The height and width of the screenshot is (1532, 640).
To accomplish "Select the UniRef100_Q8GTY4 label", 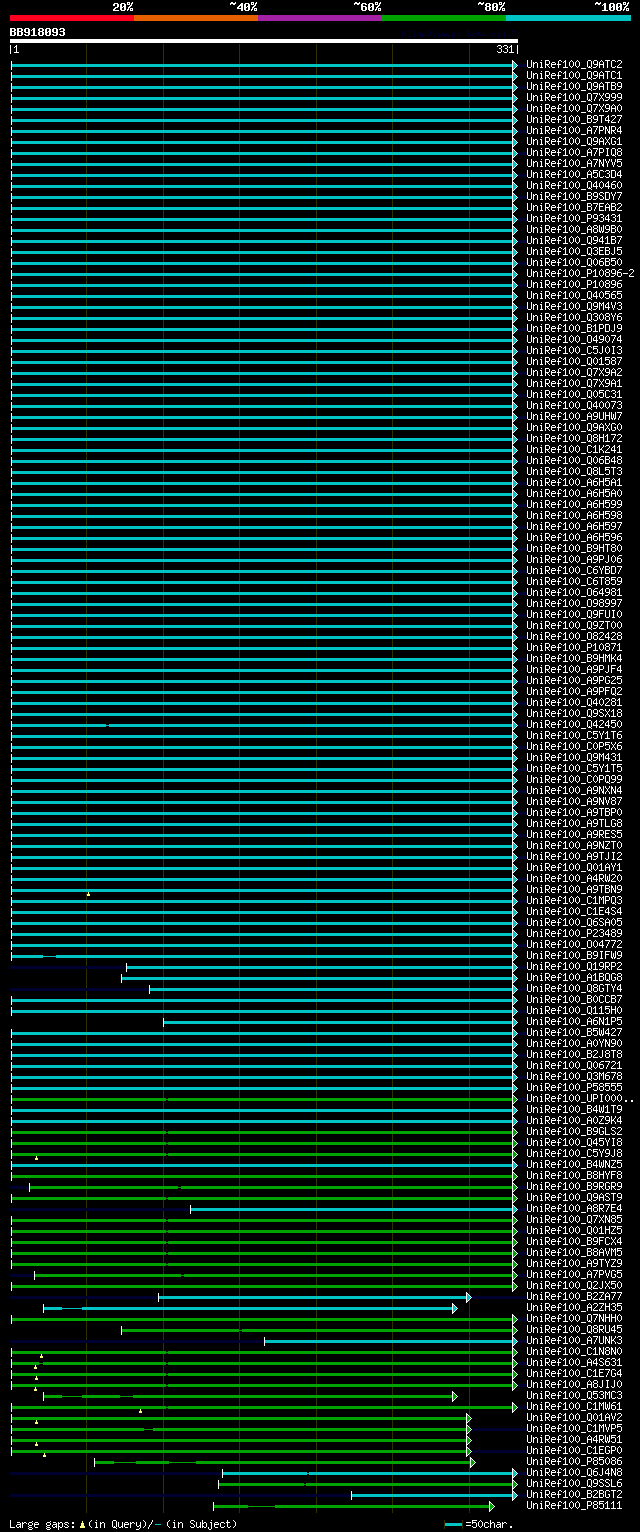I will click(x=574, y=989).
